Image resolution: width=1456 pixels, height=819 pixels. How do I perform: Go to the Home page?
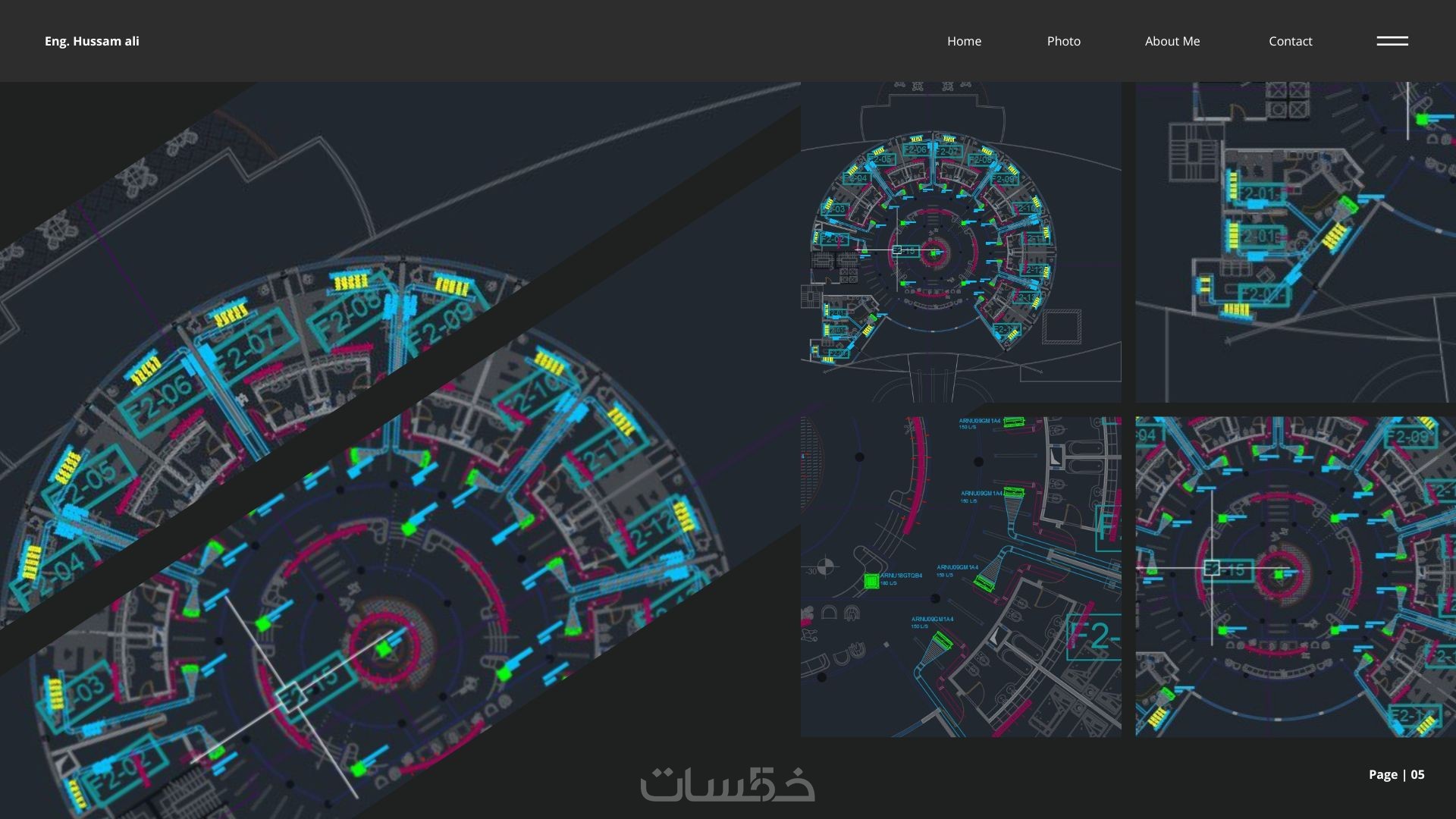(964, 41)
